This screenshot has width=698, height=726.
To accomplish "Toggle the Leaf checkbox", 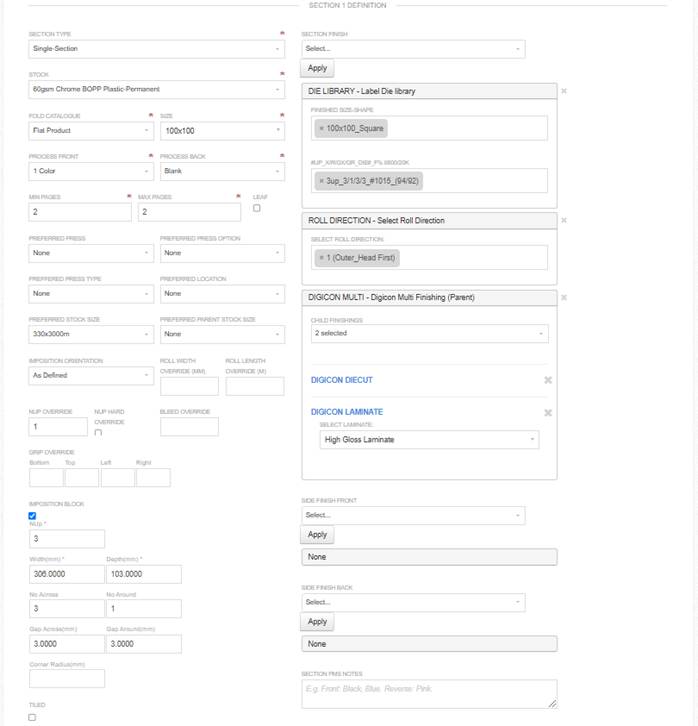I will pos(256,208).
